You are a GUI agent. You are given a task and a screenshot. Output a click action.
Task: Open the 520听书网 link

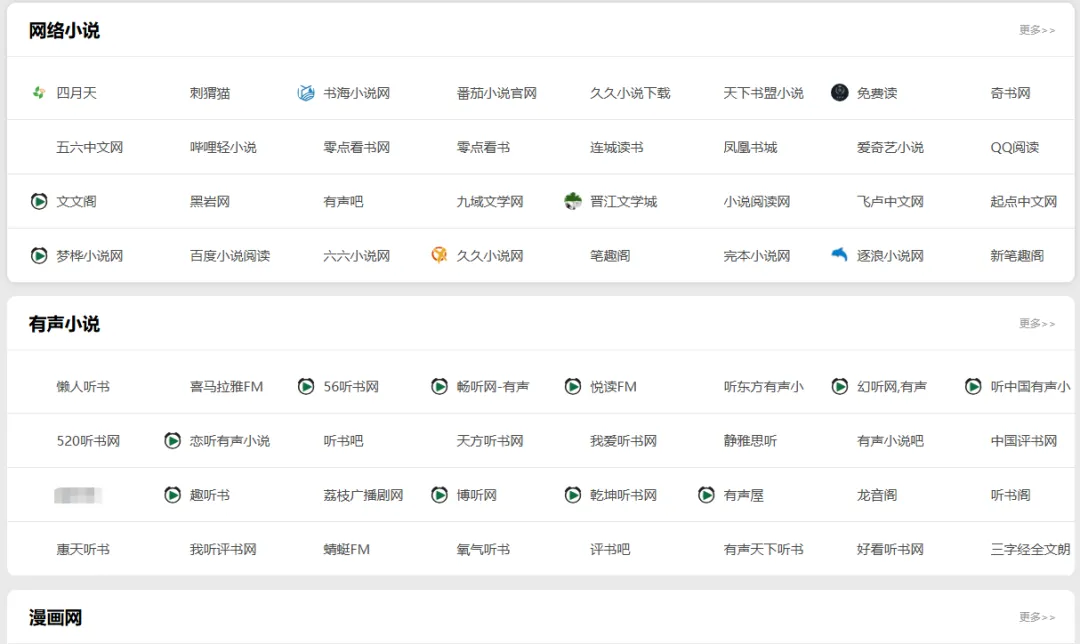tap(88, 441)
